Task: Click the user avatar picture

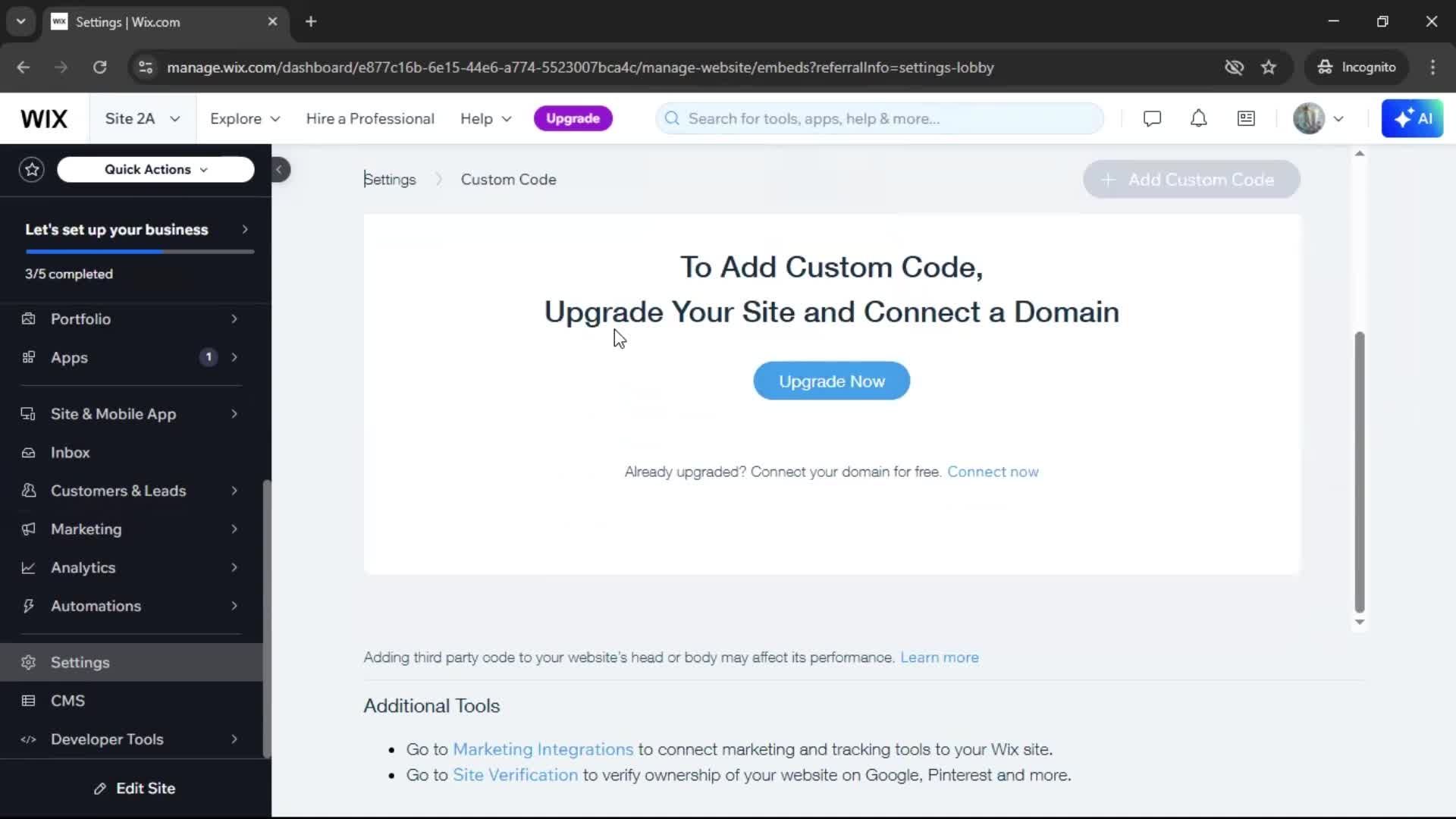Action: tap(1308, 119)
